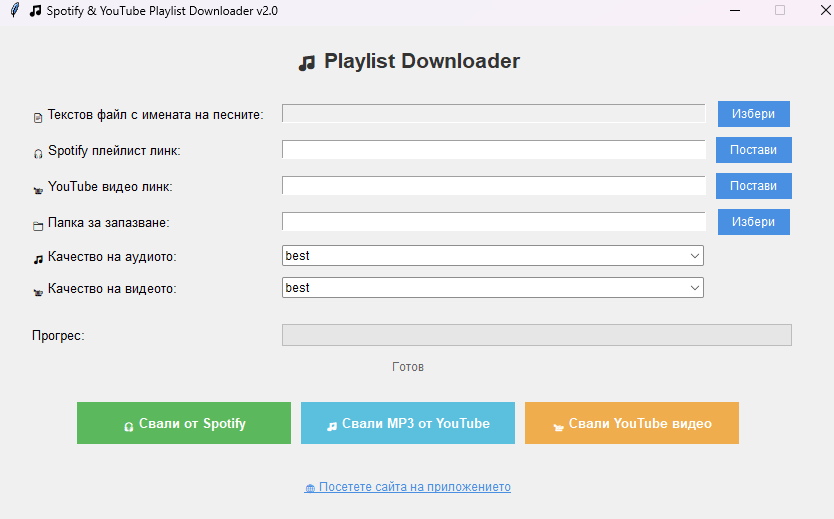Click the Папка за запазване: label
The width and height of the screenshot is (834, 519).
[x=109, y=223]
